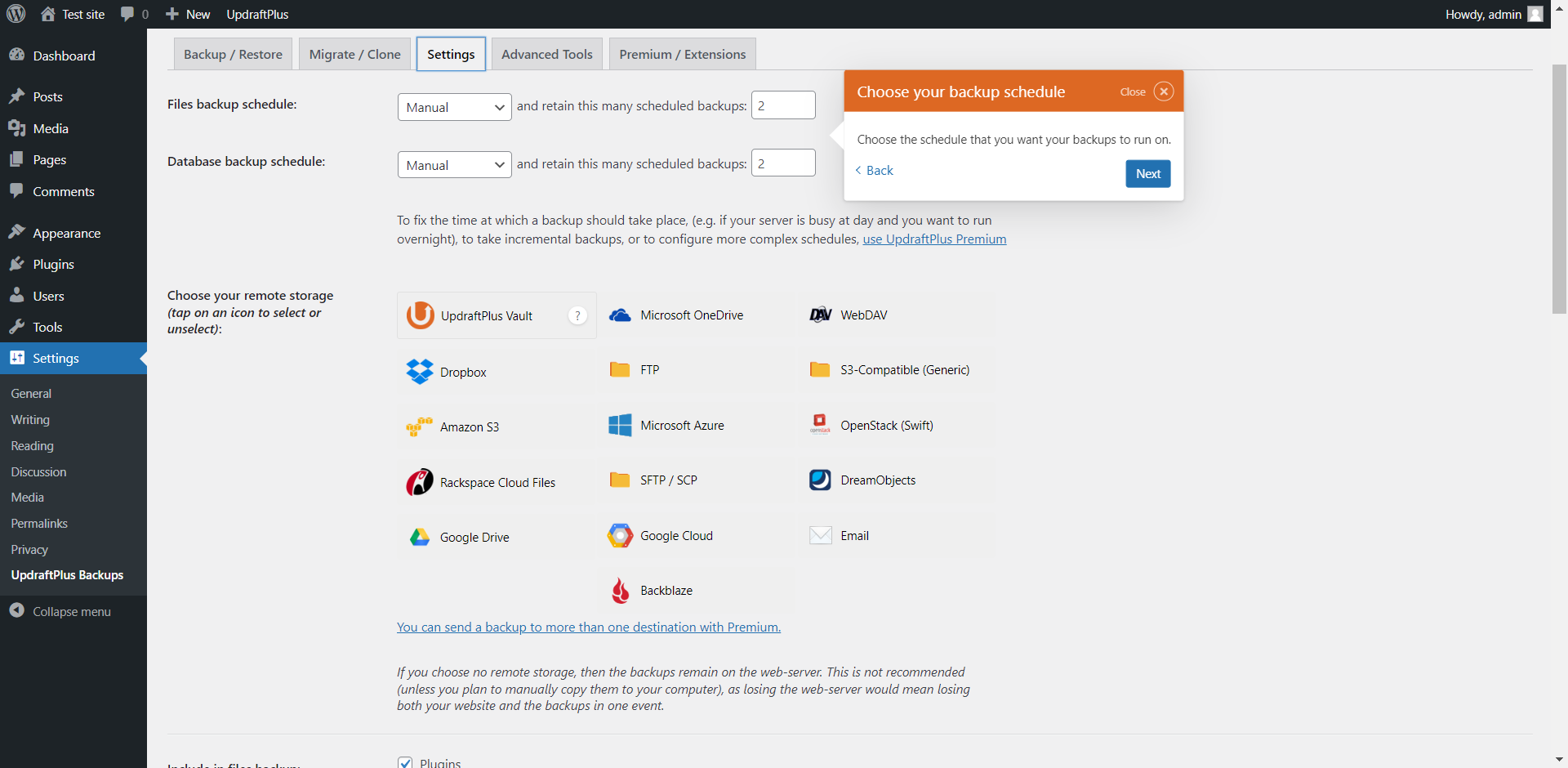
Task: Choose the Microsoft Azure Windows-logo icon
Action: click(x=620, y=425)
